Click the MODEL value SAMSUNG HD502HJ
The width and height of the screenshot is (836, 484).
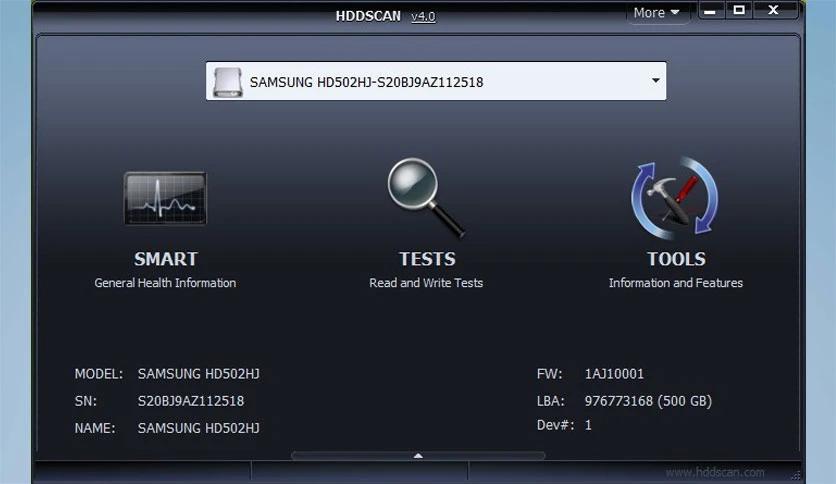coord(198,374)
